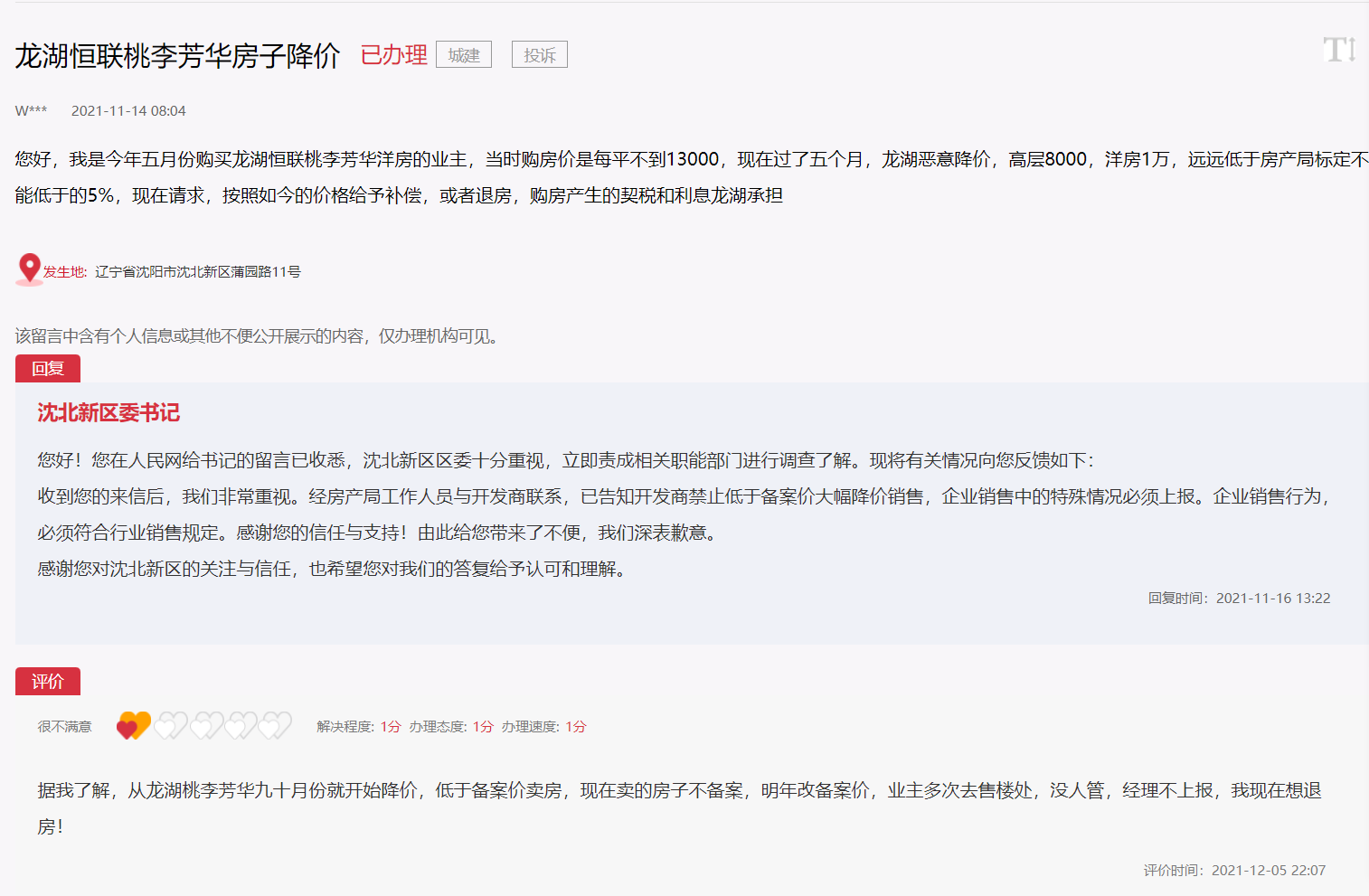Click the reply line starting 收到您的来信后

click(684, 497)
